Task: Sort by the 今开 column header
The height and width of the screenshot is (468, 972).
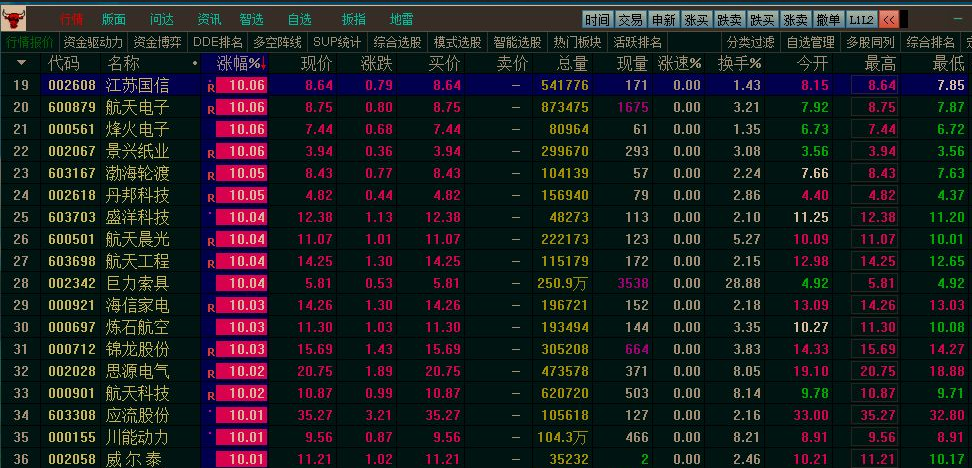Action: pyautogui.click(x=813, y=63)
